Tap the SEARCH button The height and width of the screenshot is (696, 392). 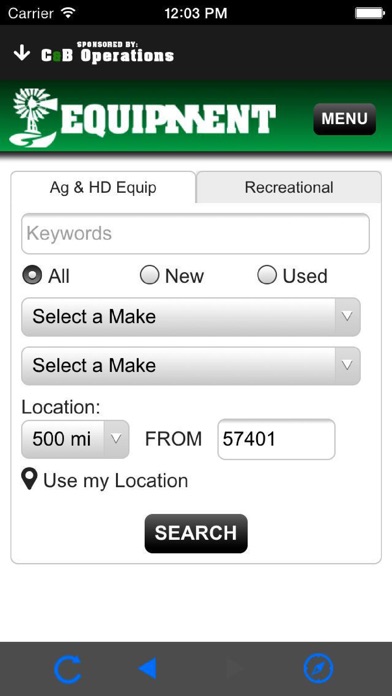196,533
